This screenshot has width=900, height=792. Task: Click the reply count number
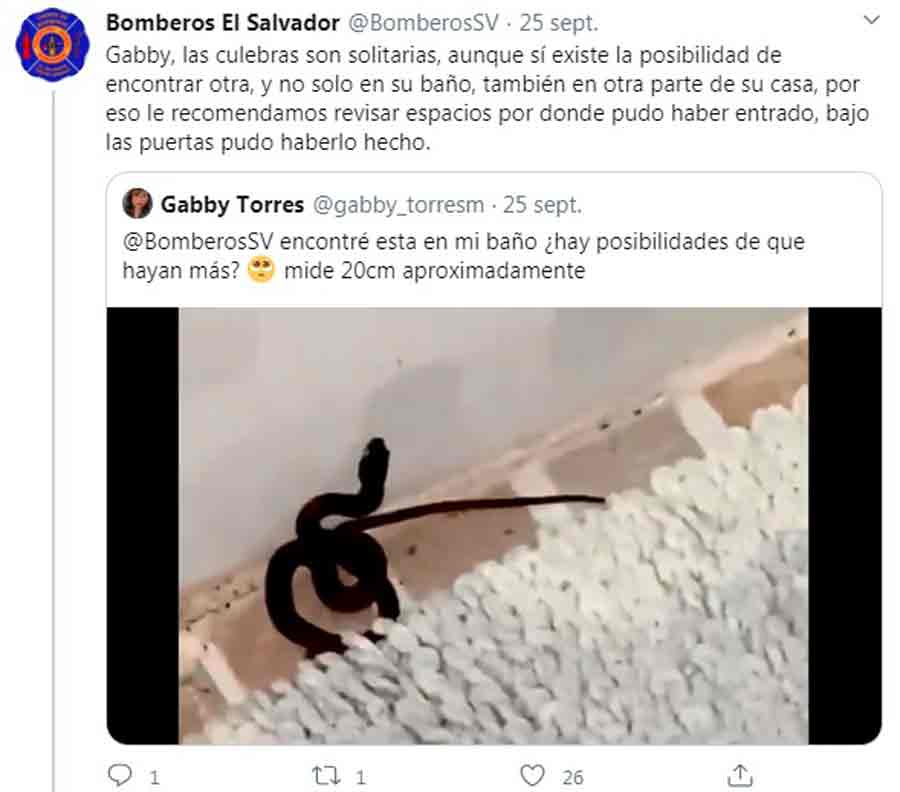154,777
